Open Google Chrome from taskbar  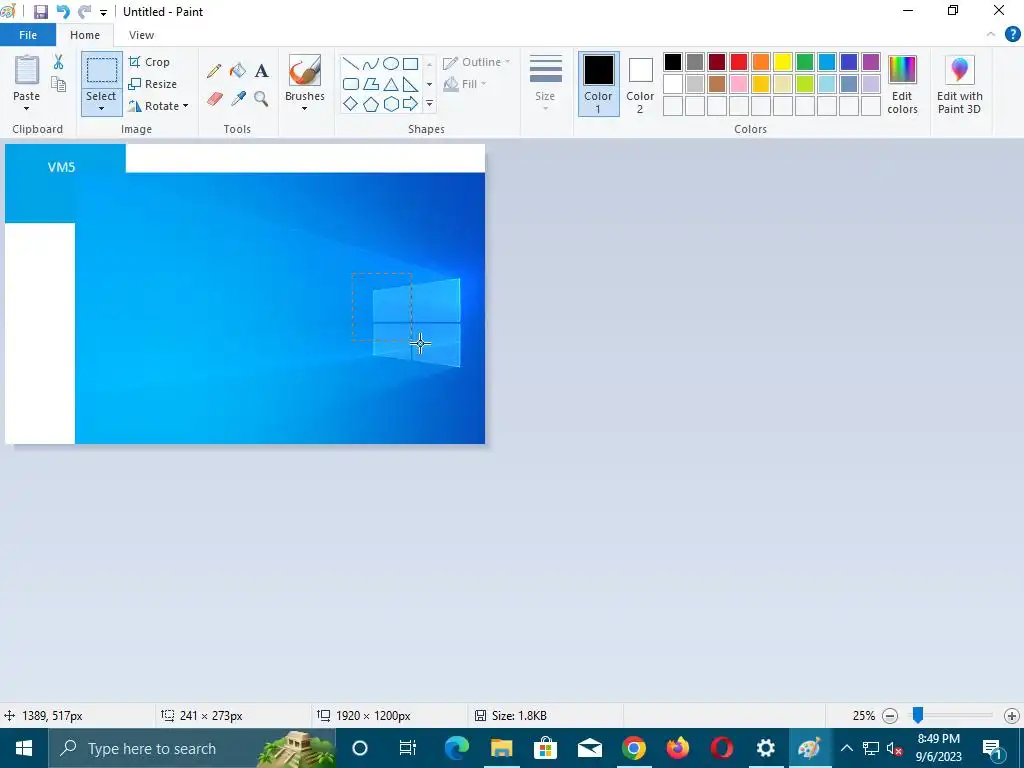(633, 748)
